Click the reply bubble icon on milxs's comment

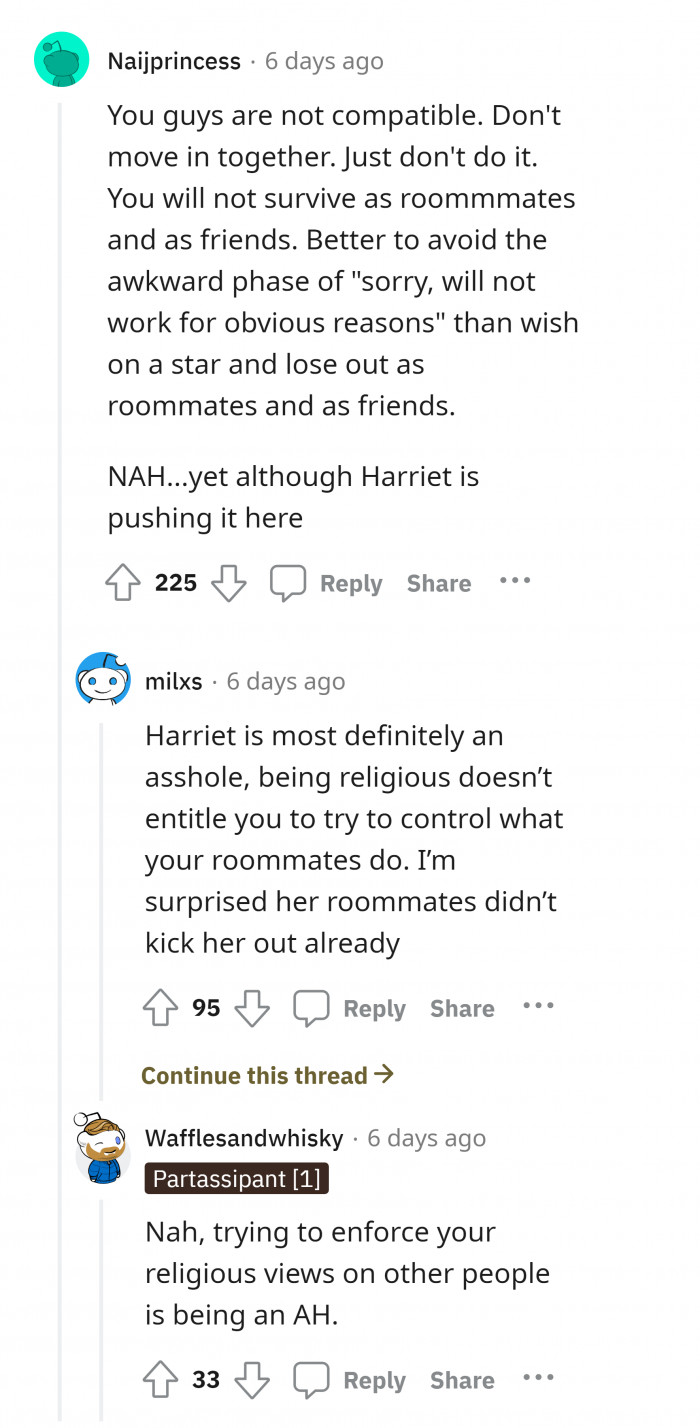tap(313, 1007)
